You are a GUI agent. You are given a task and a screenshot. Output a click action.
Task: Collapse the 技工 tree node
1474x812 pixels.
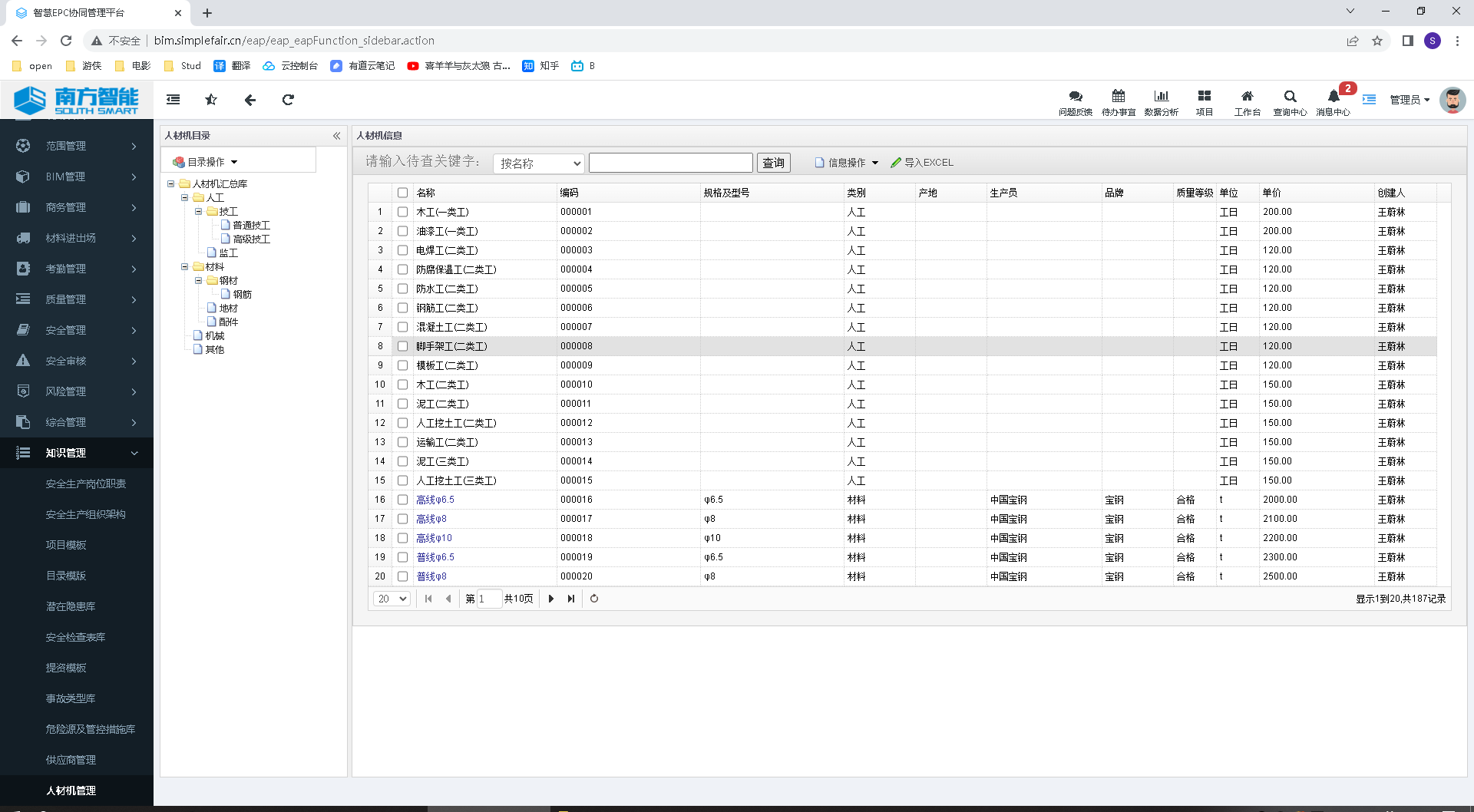click(x=199, y=211)
